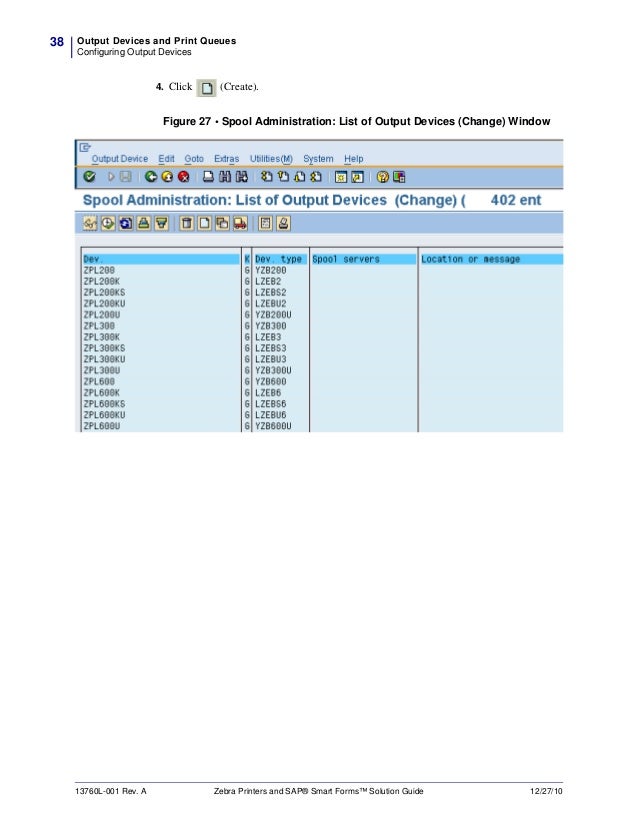Apply Filter with the funnel icon
Screen dimensions: 638x826
[x=162, y=223]
